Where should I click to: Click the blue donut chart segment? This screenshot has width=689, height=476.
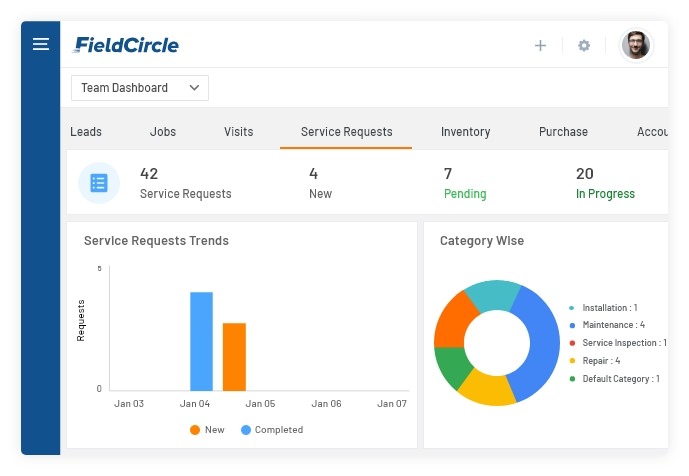click(x=543, y=341)
